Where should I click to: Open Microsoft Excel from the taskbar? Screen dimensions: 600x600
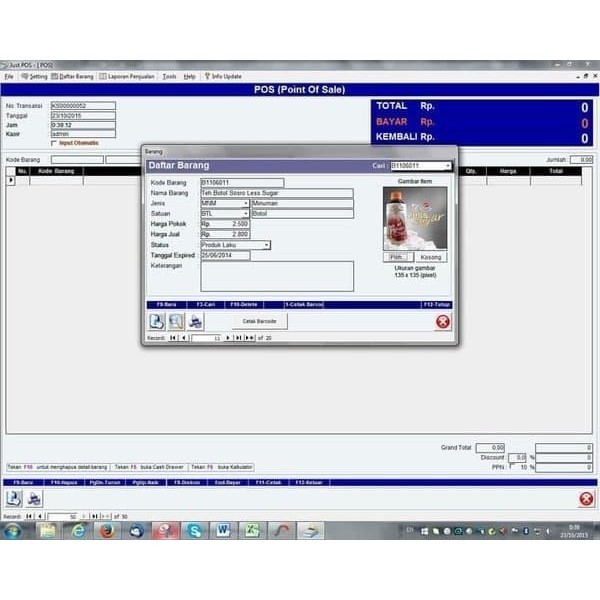coord(253,531)
